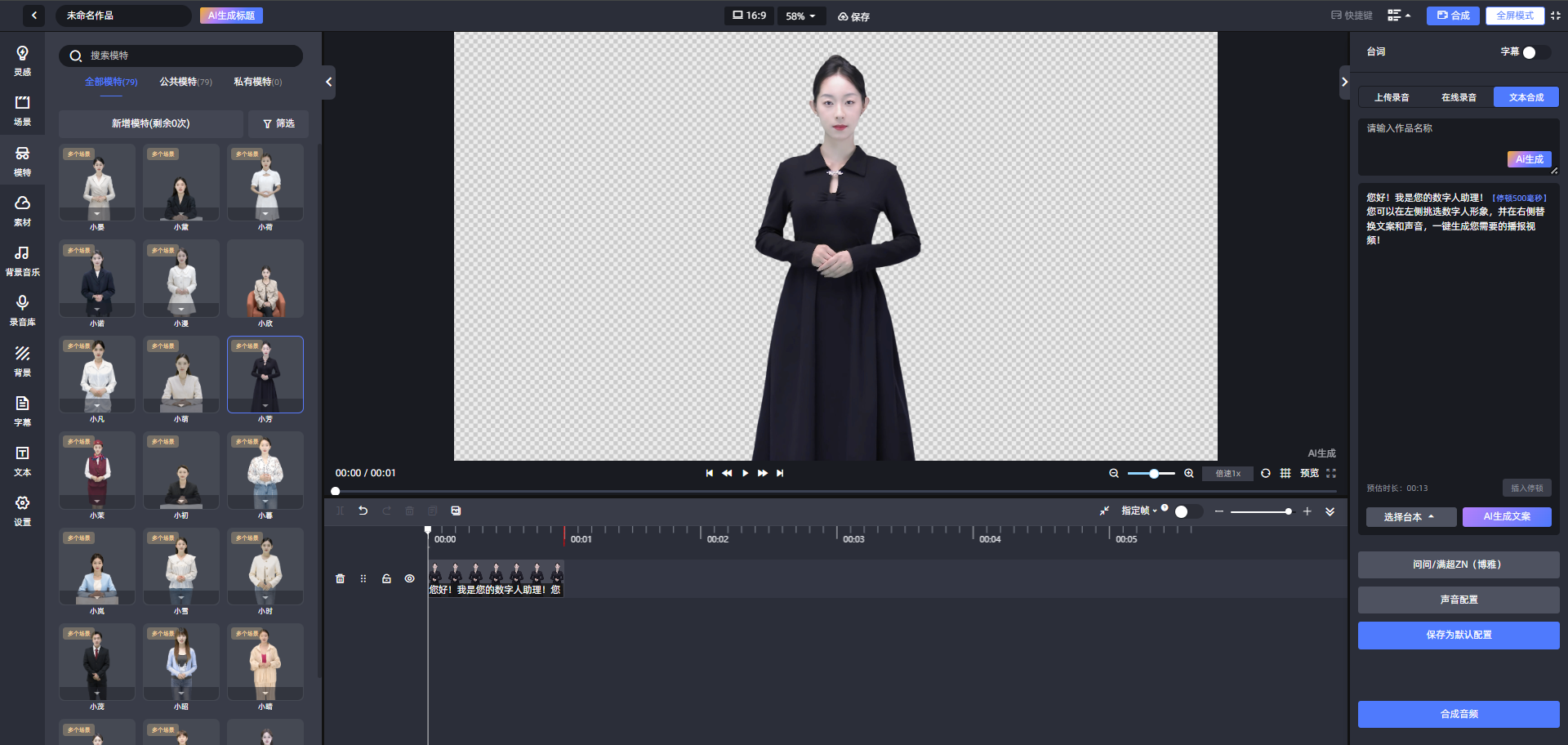Zoom out the preview canvas
The width and height of the screenshot is (1568, 745).
1113,473
